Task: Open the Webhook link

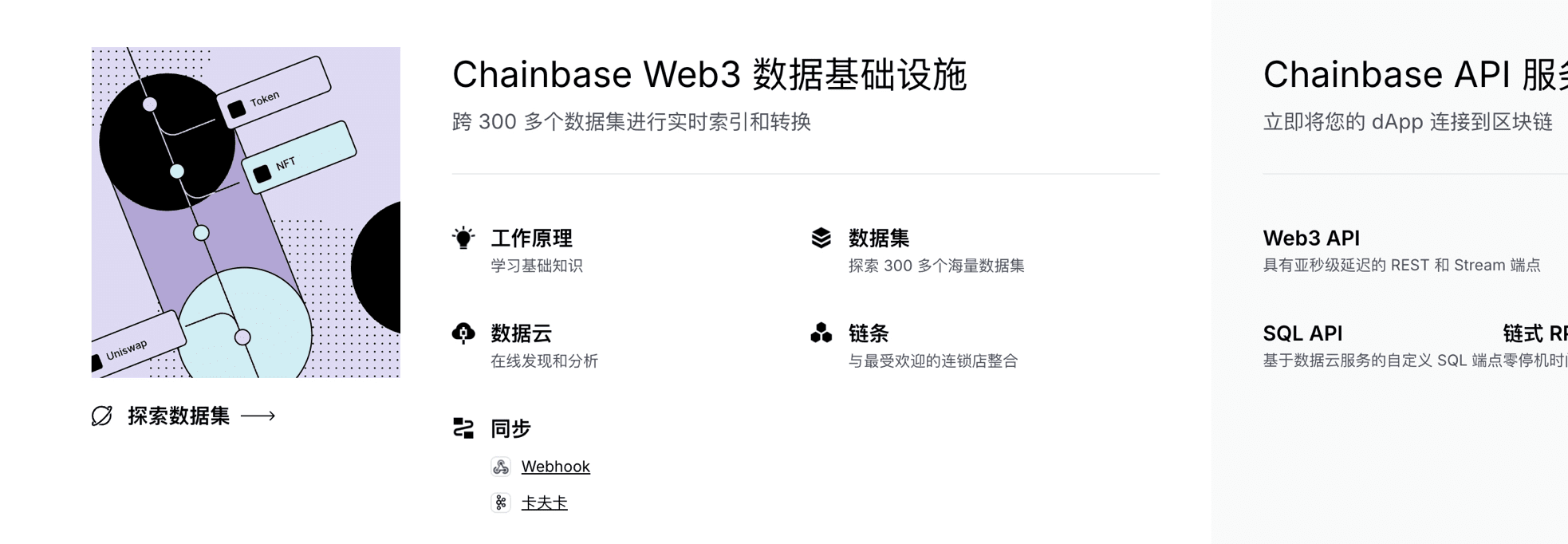Action: (x=555, y=467)
